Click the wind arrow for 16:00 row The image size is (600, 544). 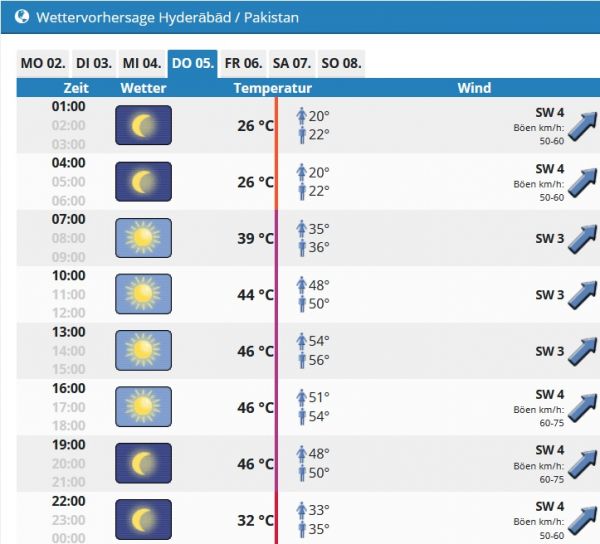coord(582,408)
